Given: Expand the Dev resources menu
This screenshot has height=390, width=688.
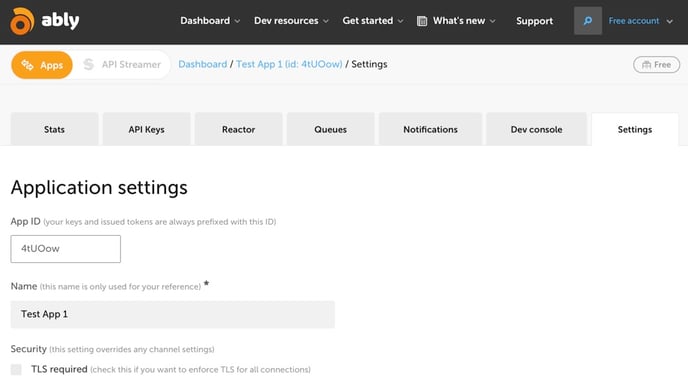Looking at the screenshot, I should (291, 21).
